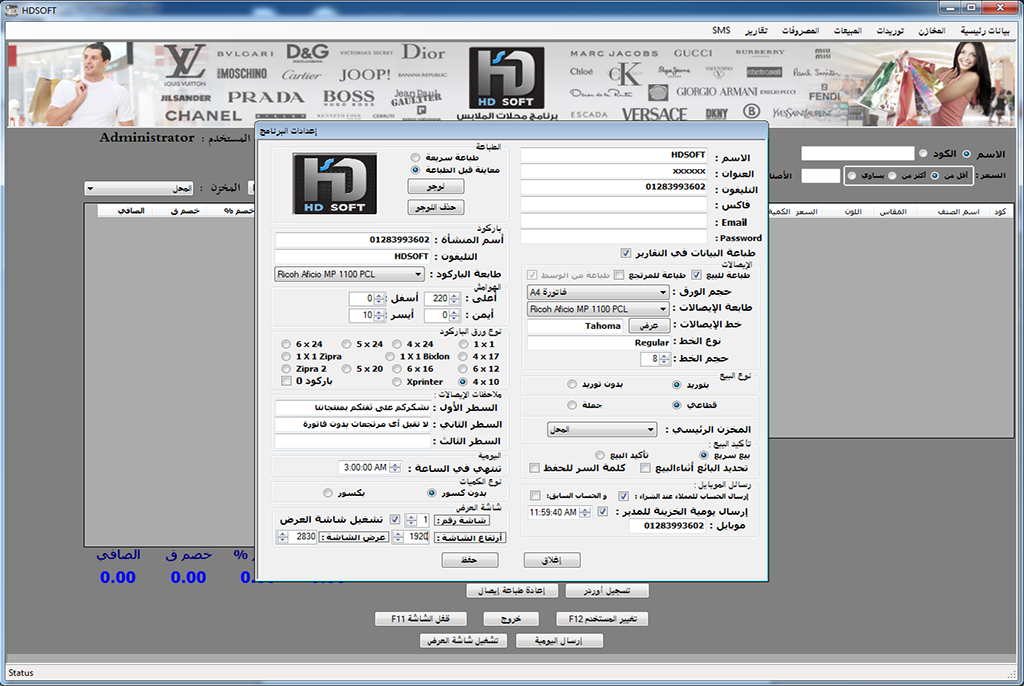
Task: Click the Email input field
Action: [614, 221]
